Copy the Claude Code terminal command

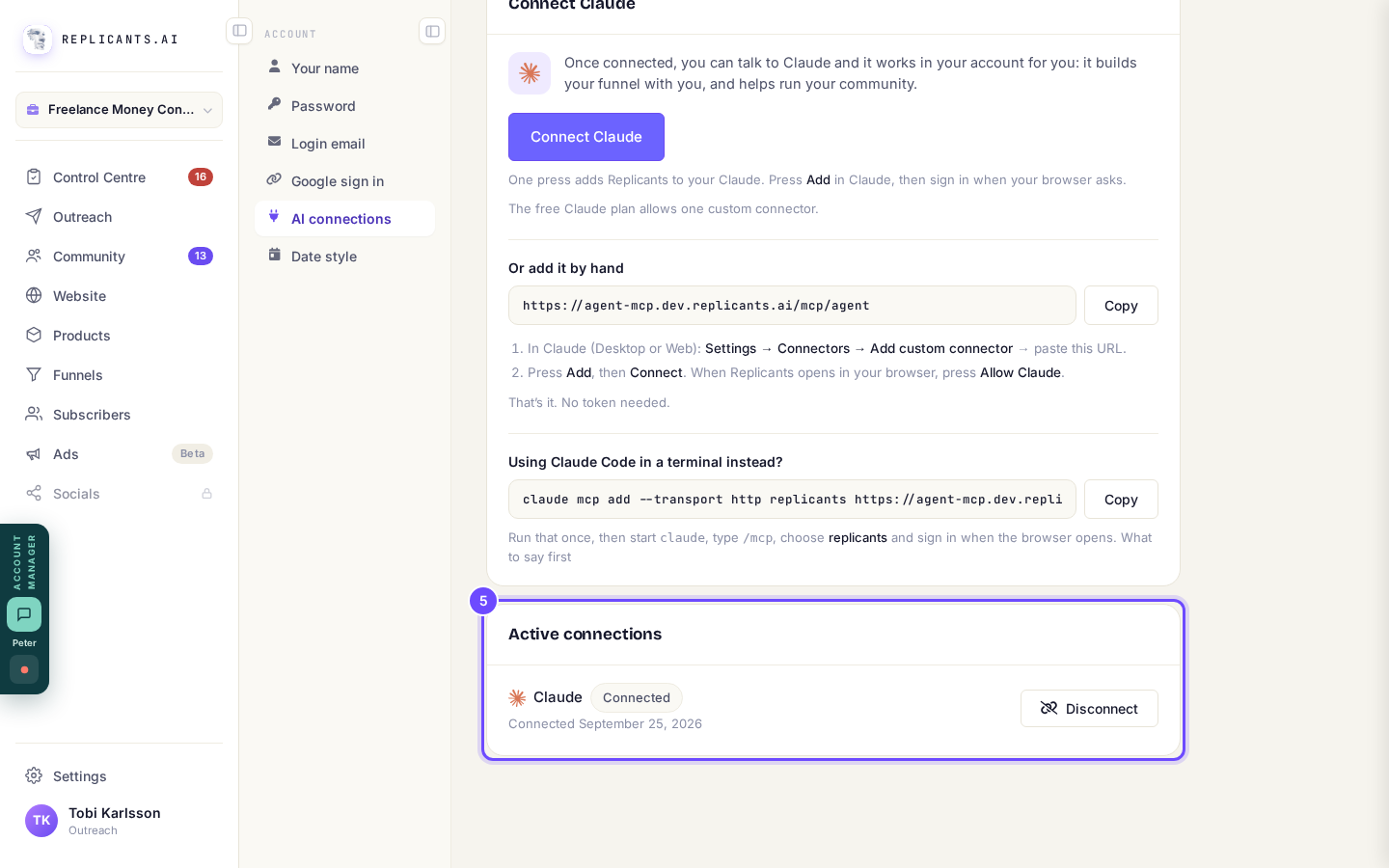[x=1121, y=500]
